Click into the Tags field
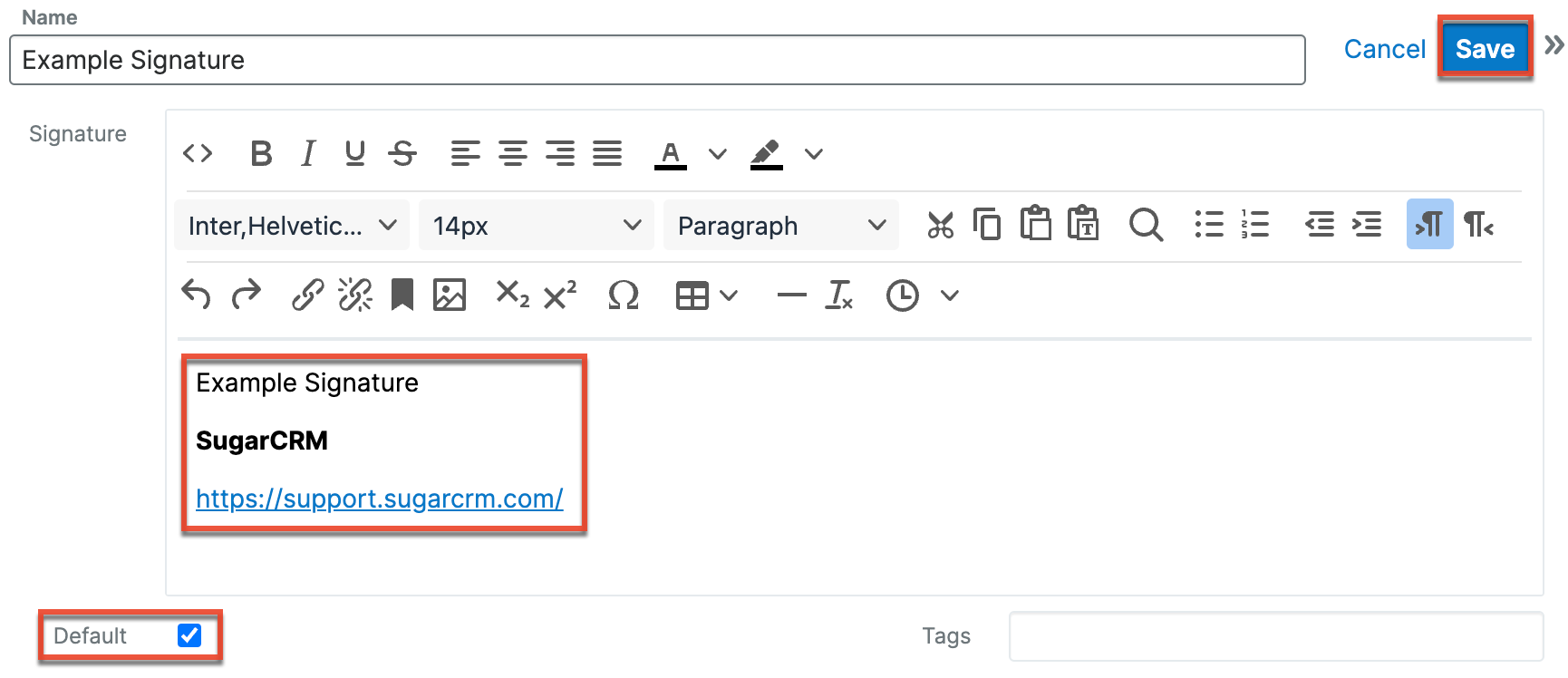 [x=1275, y=636]
